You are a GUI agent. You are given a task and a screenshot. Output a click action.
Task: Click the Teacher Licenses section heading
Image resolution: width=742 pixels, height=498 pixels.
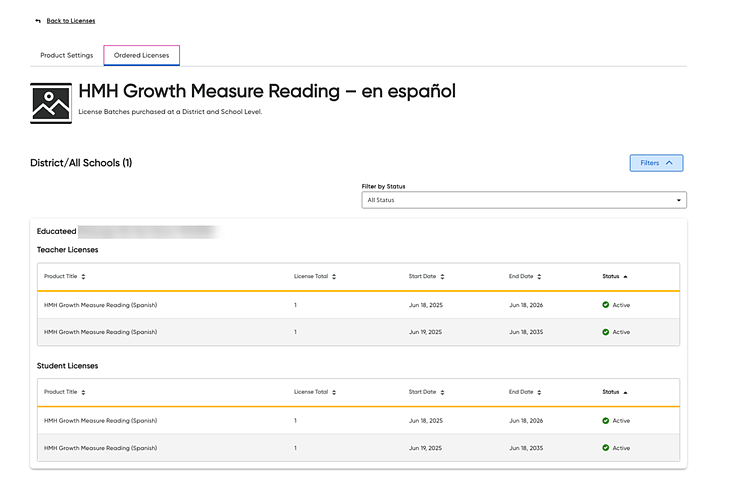point(68,249)
